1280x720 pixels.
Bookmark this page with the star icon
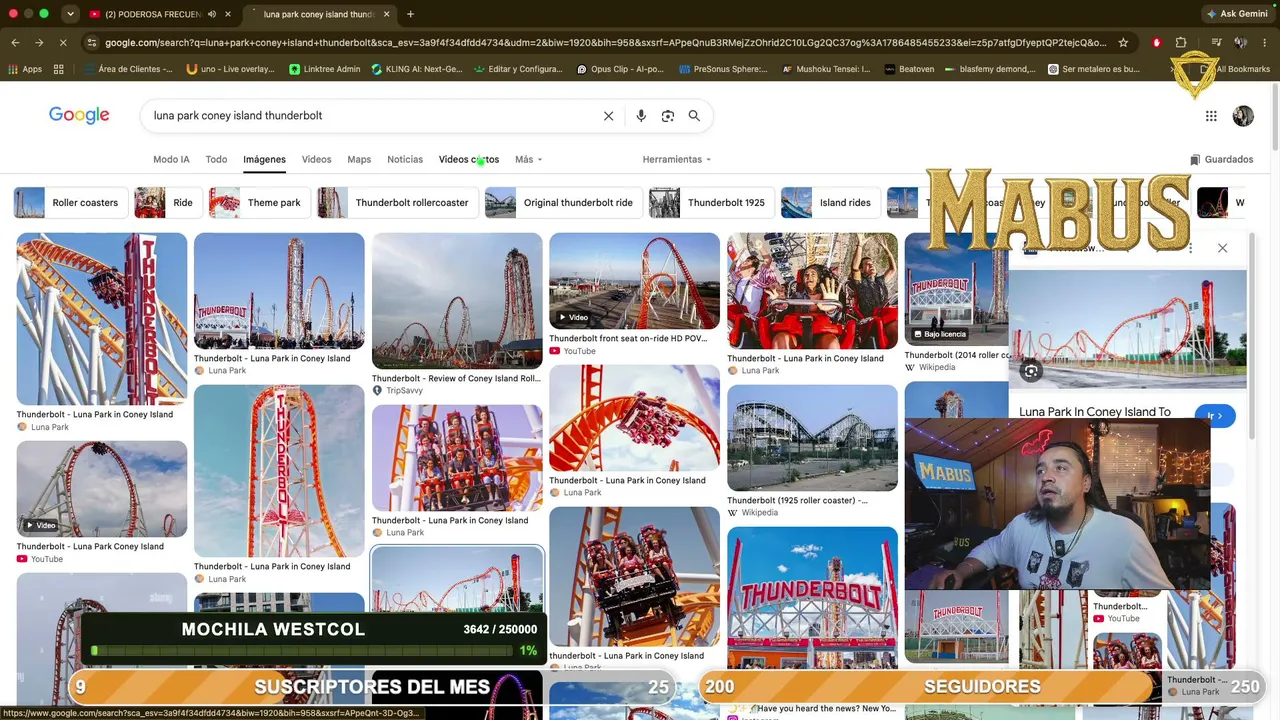(x=1123, y=43)
